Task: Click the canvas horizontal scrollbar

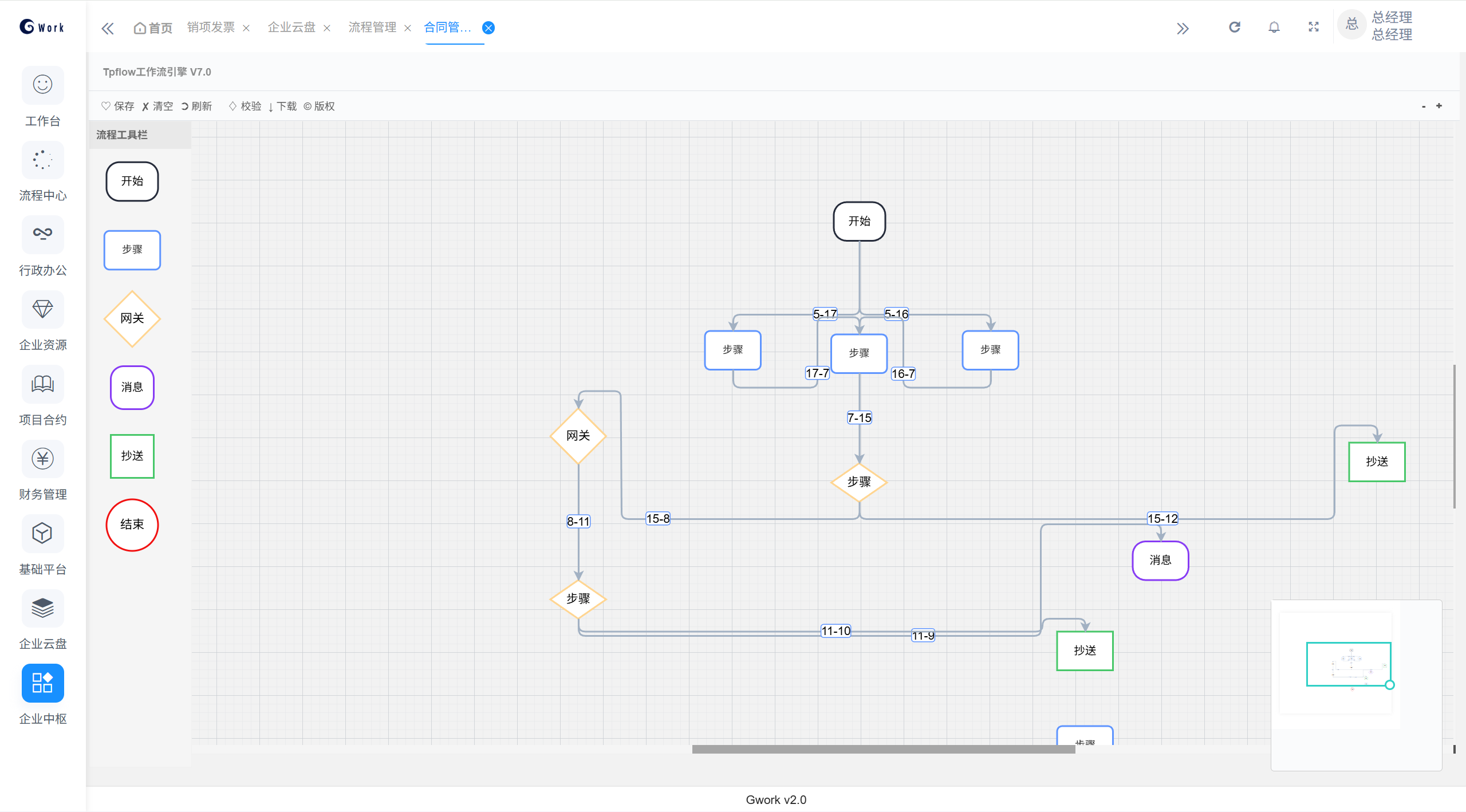Action: tap(883, 749)
